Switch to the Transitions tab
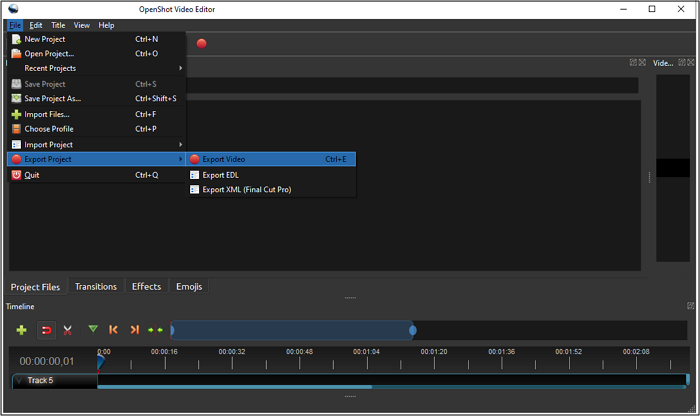The image size is (700, 416). point(96,287)
